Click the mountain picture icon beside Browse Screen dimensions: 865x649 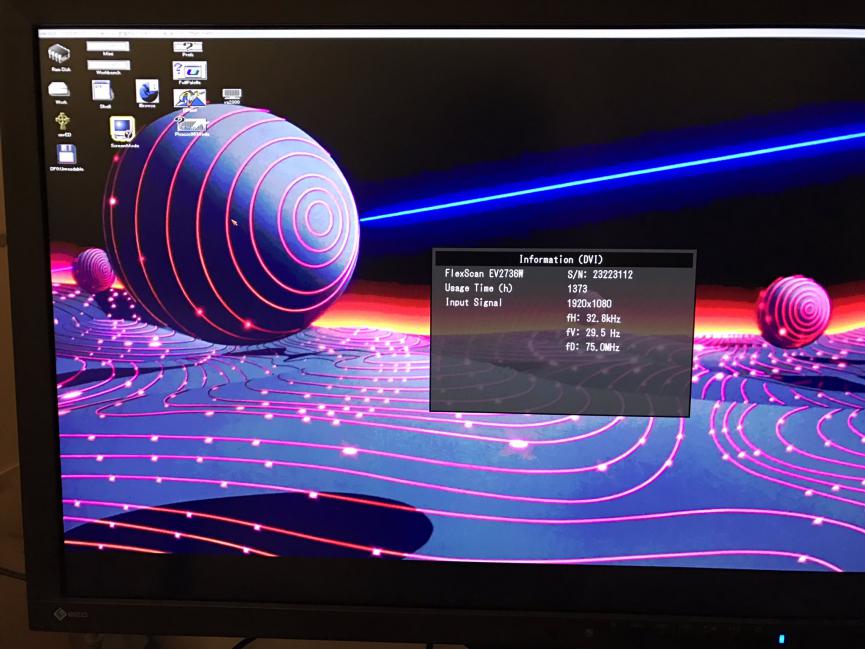[189, 98]
